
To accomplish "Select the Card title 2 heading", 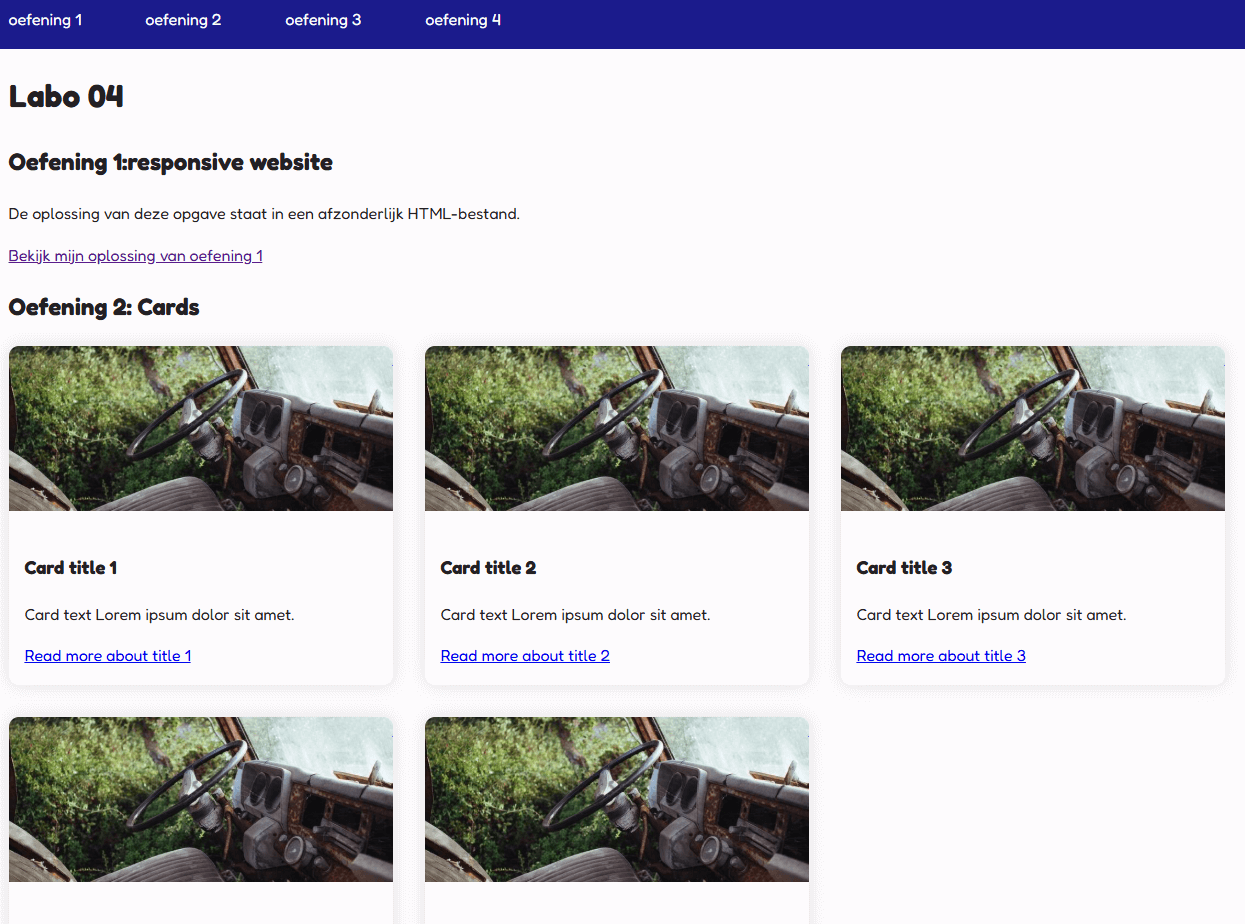I will coord(488,568).
